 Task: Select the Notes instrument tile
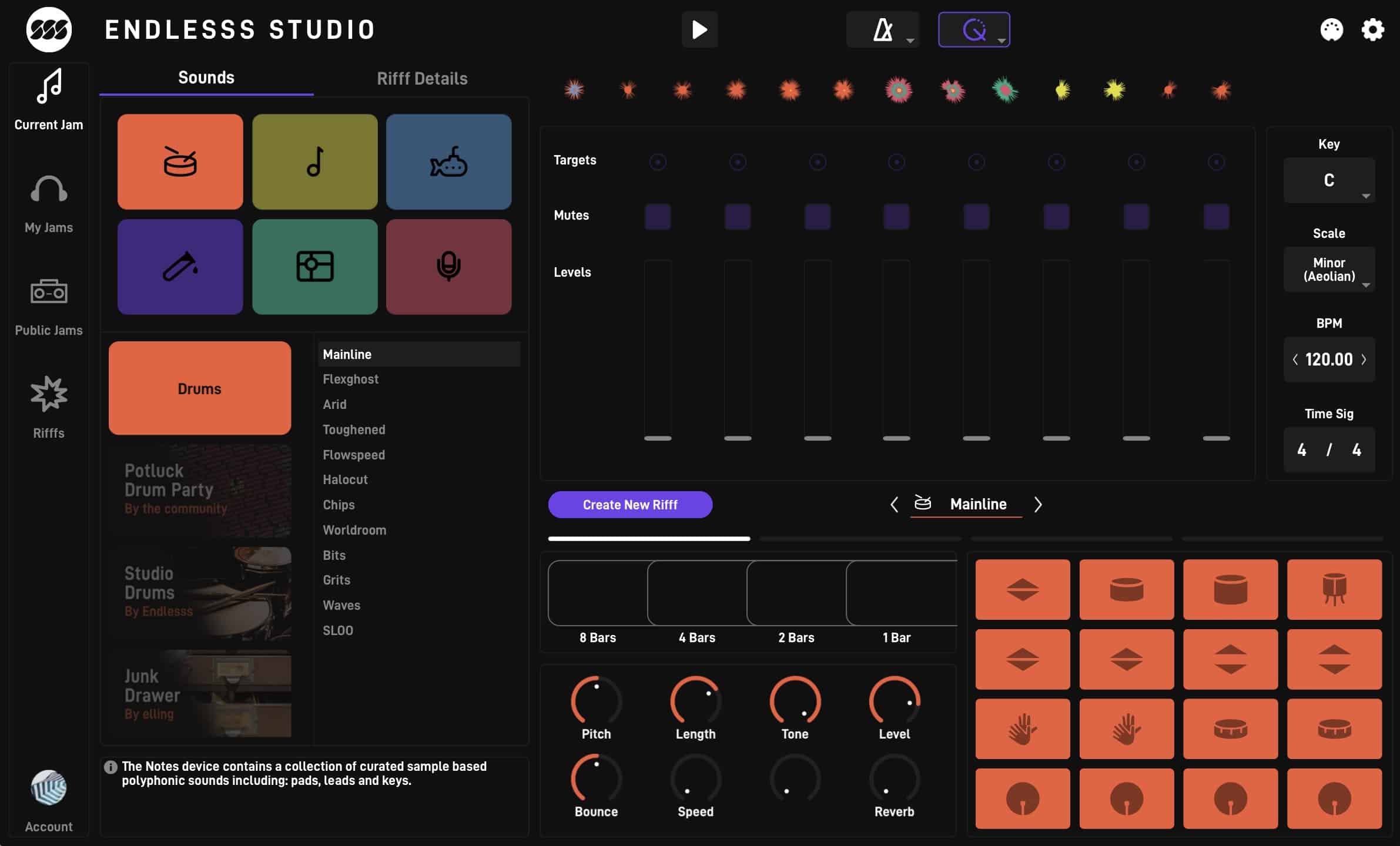coord(314,162)
